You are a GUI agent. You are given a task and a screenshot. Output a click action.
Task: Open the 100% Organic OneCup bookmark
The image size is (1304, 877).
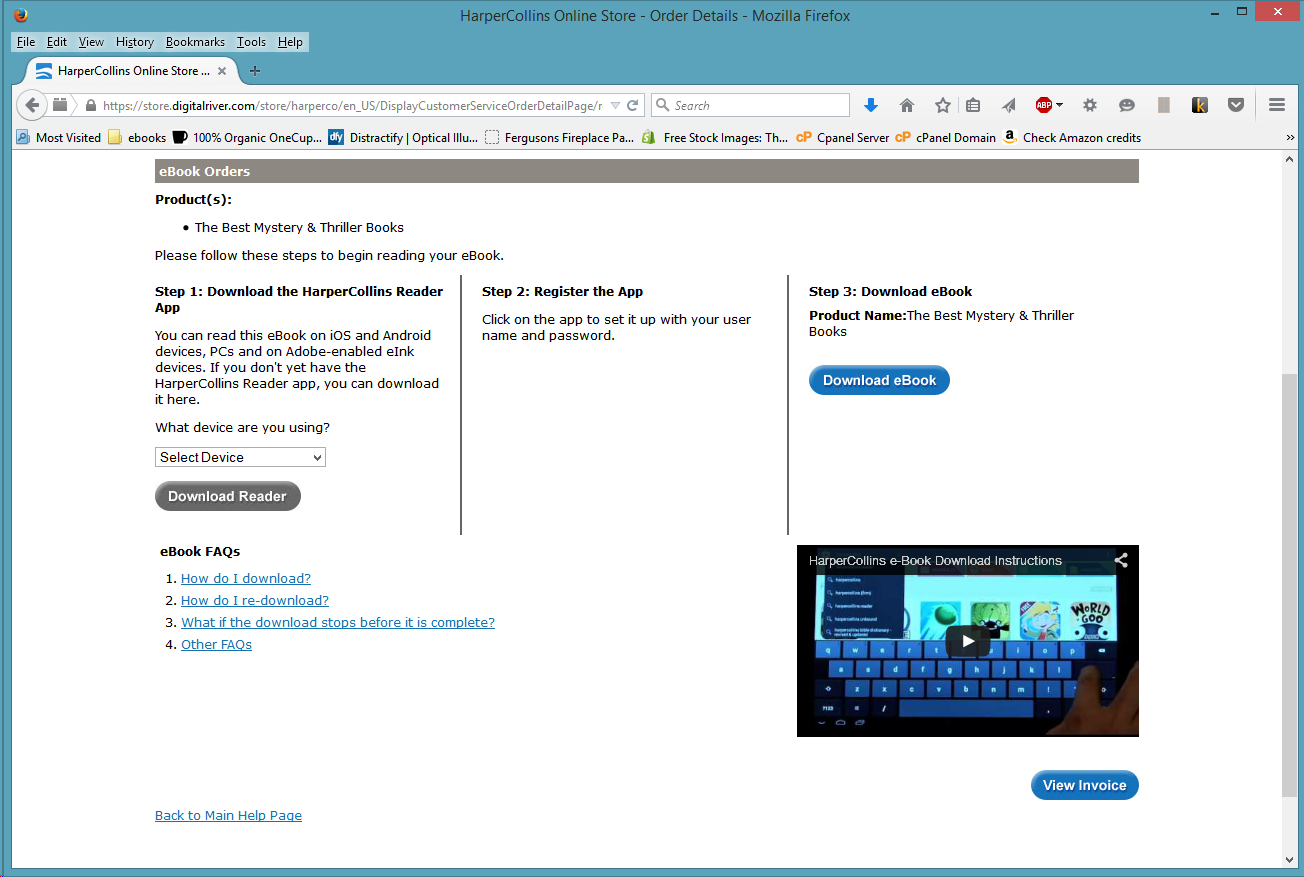click(247, 138)
